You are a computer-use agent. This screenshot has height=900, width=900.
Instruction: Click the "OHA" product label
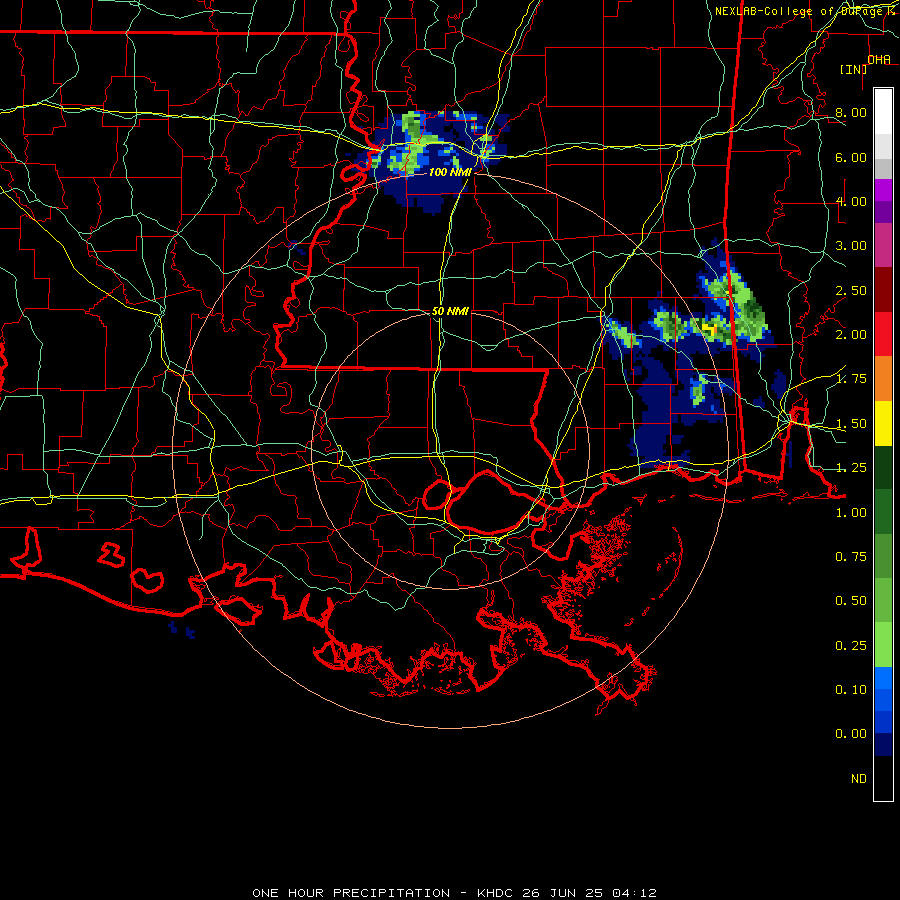click(879, 60)
